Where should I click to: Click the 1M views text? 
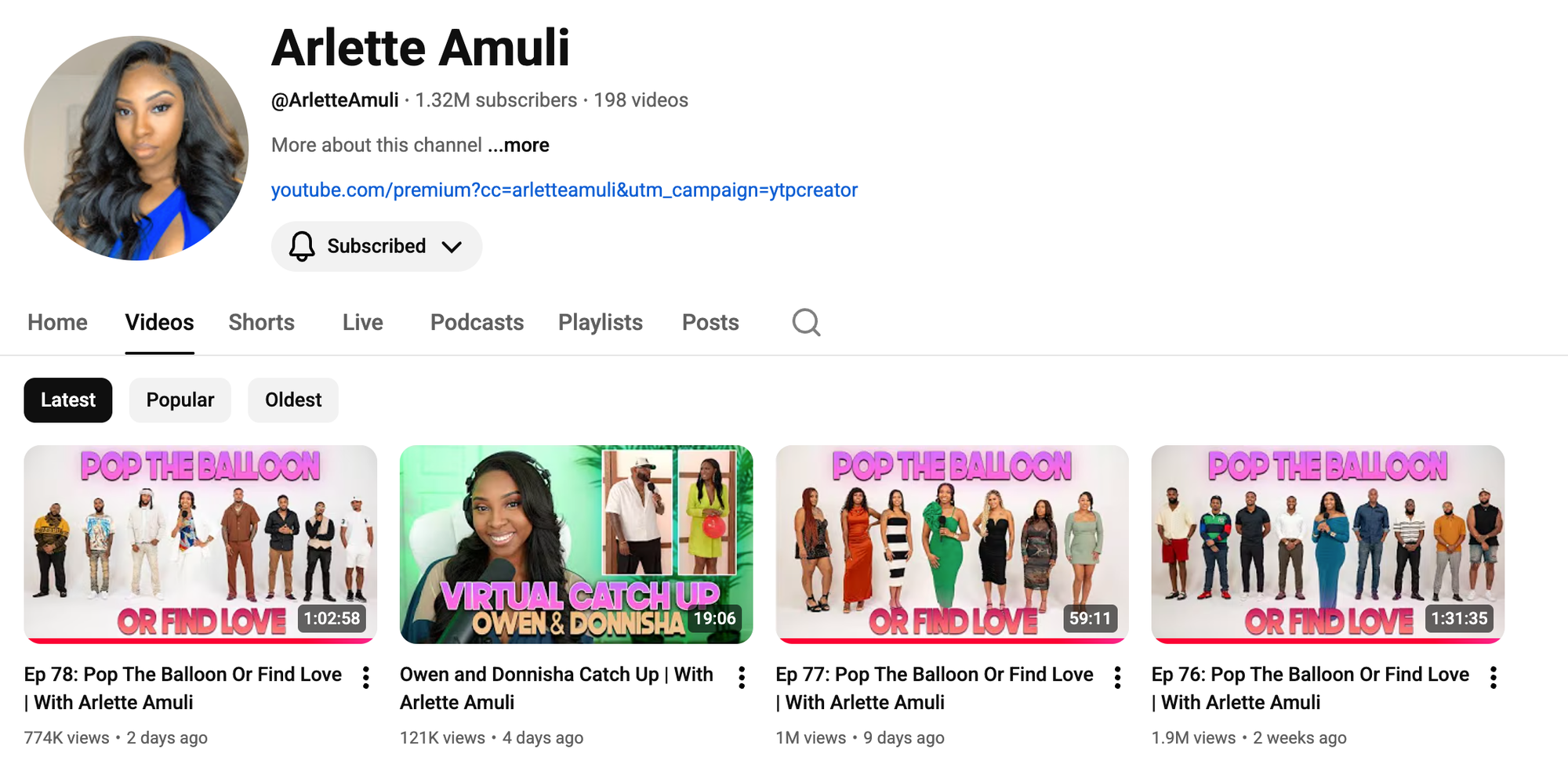coord(811,738)
